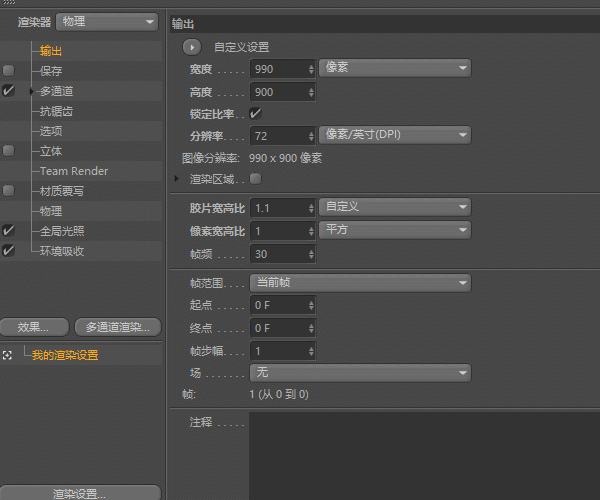This screenshot has width=600, height=500.
Task: Click the 高度 stepper arrows
Action: point(311,92)
